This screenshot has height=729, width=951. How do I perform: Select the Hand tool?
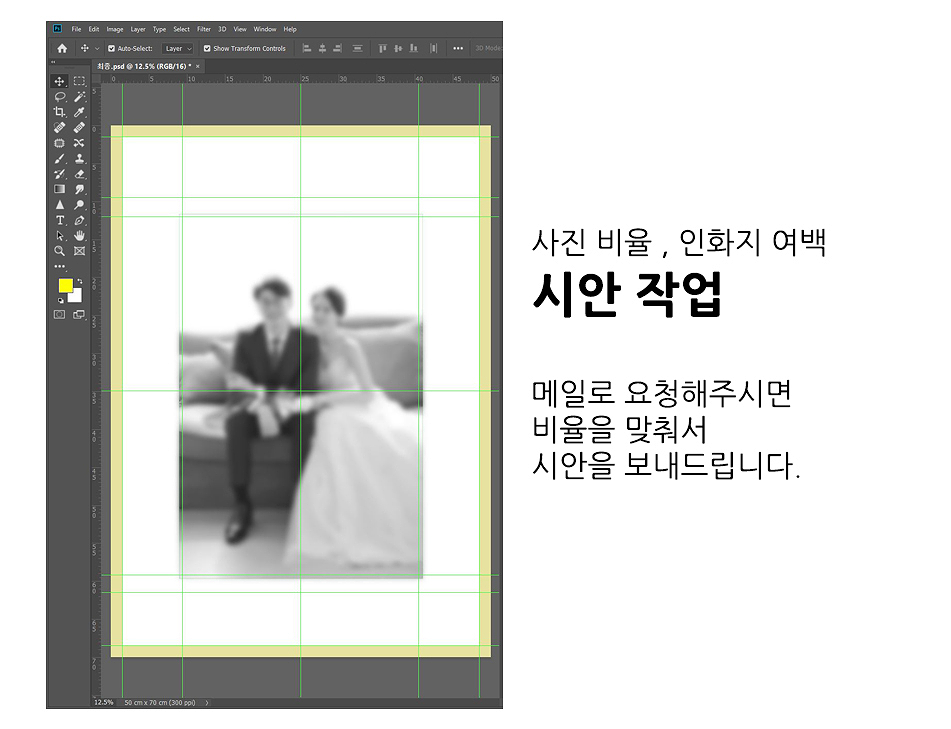coord(79,235)
